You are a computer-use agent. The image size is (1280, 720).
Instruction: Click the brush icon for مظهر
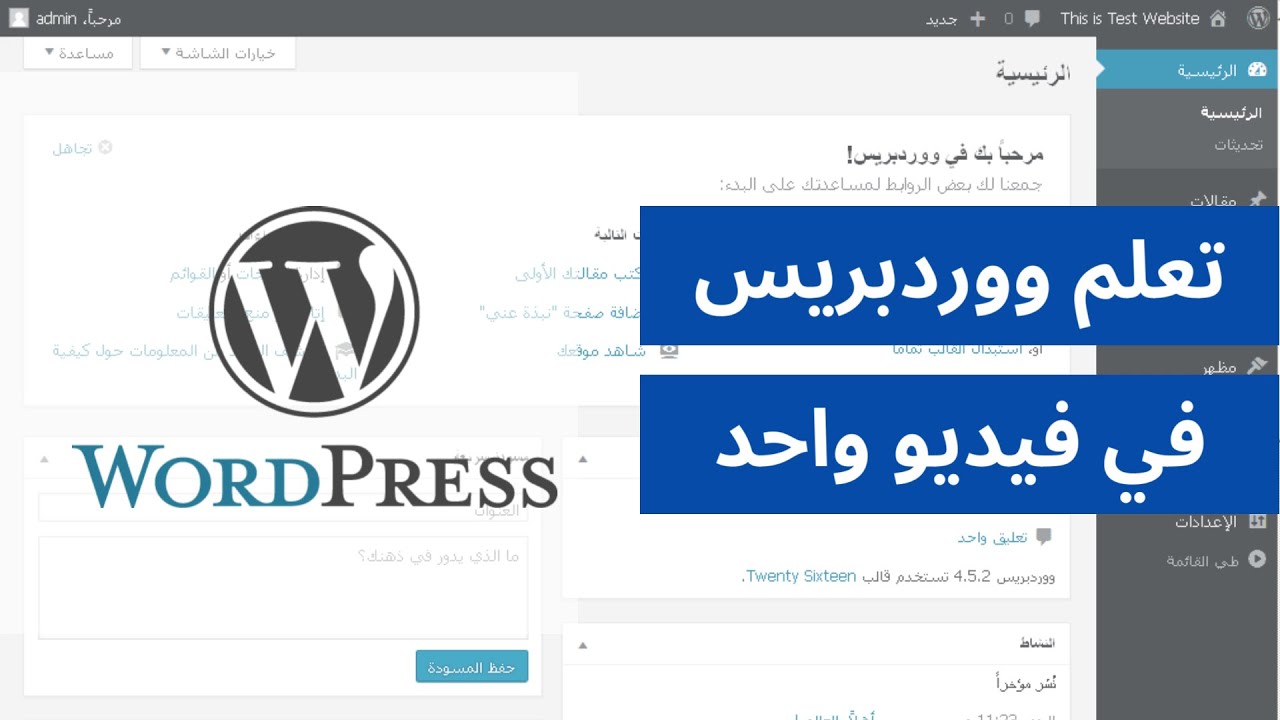(x=1257, y=366)
